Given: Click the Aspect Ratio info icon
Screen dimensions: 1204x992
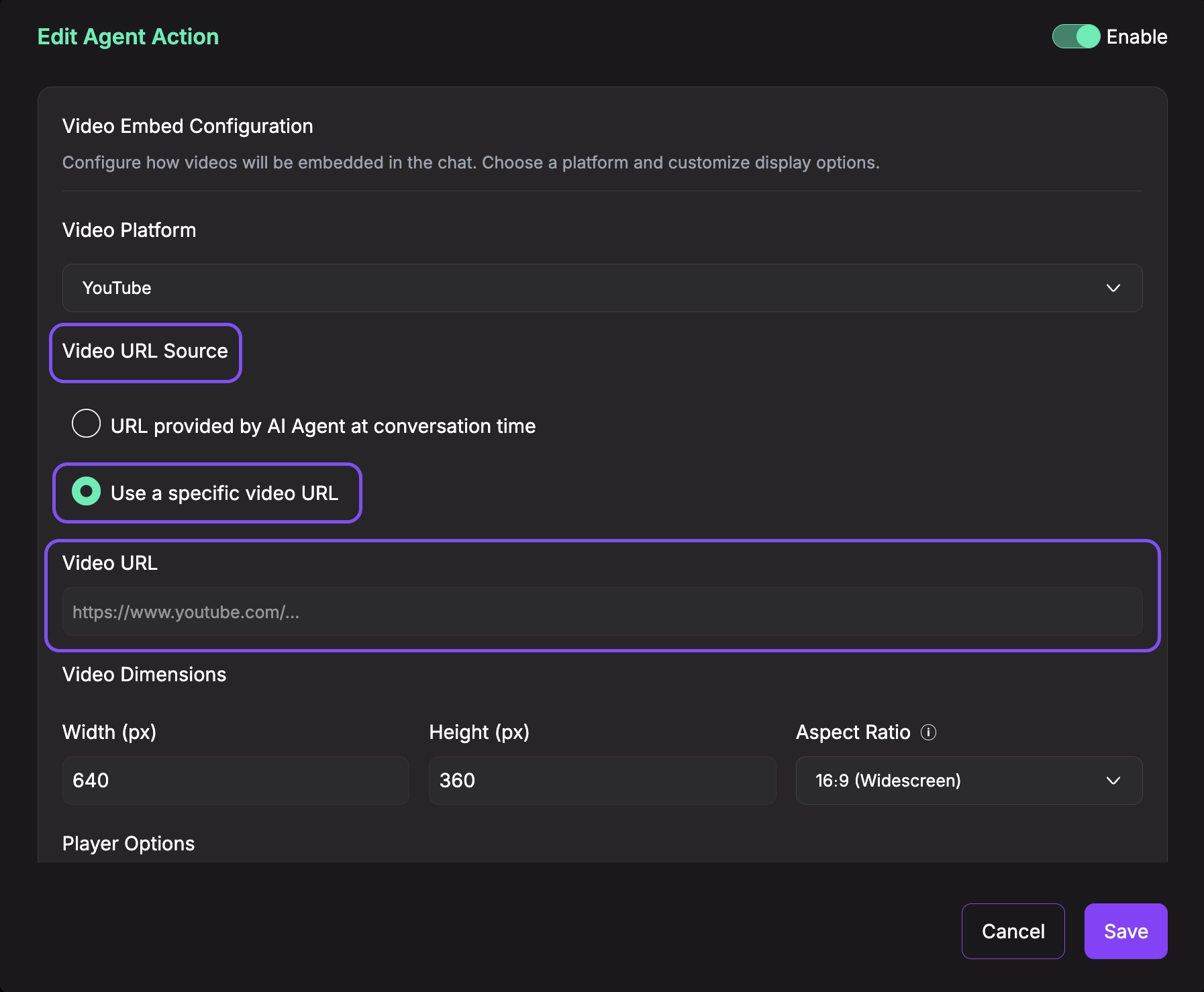Looking at the screenshot, I should click(928, 732).
